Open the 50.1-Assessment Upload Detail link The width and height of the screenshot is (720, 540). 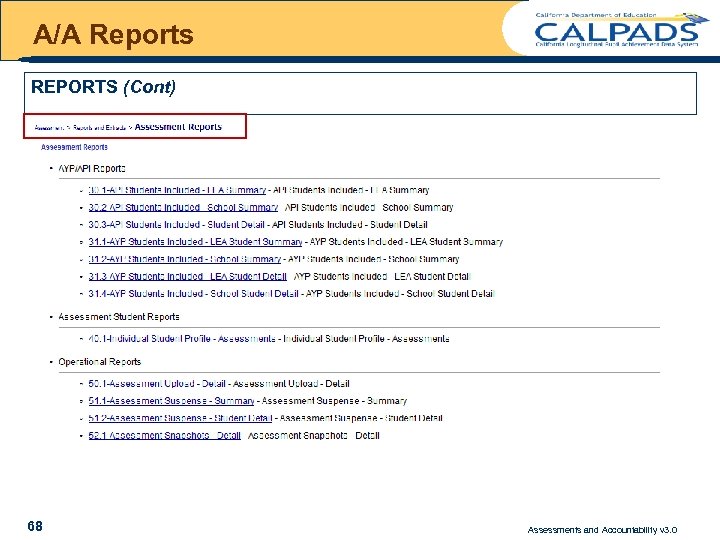click(x=157, y=383)
